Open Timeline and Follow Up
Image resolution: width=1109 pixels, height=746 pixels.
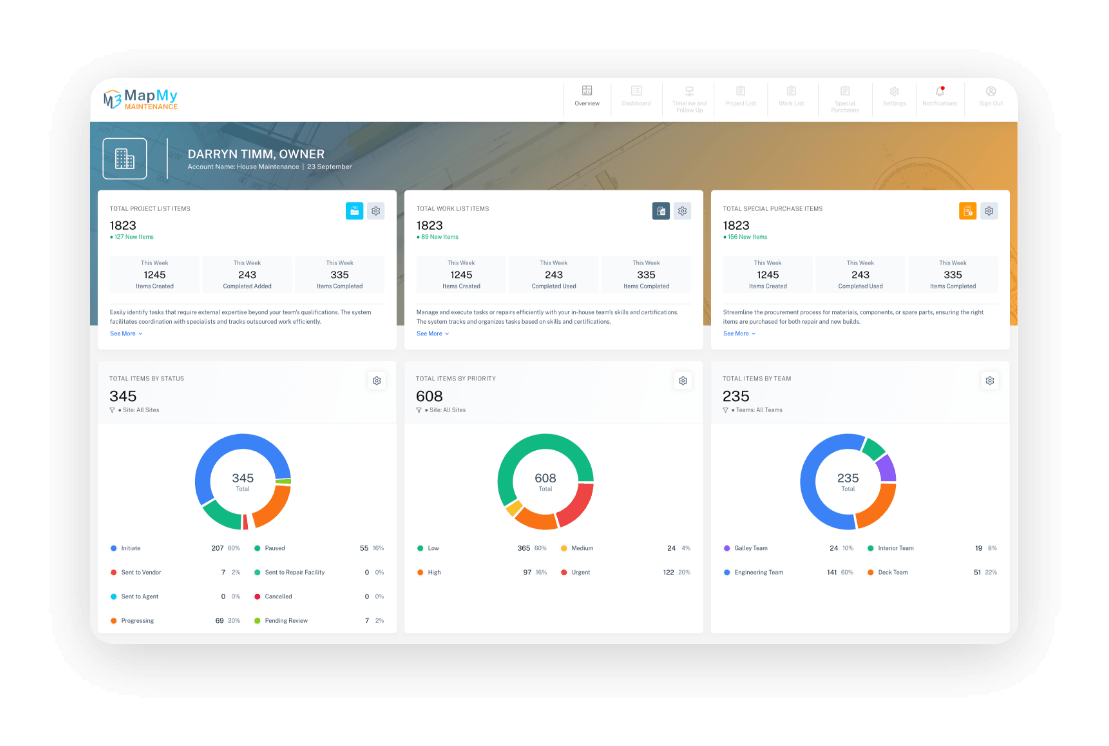point(689,99)
